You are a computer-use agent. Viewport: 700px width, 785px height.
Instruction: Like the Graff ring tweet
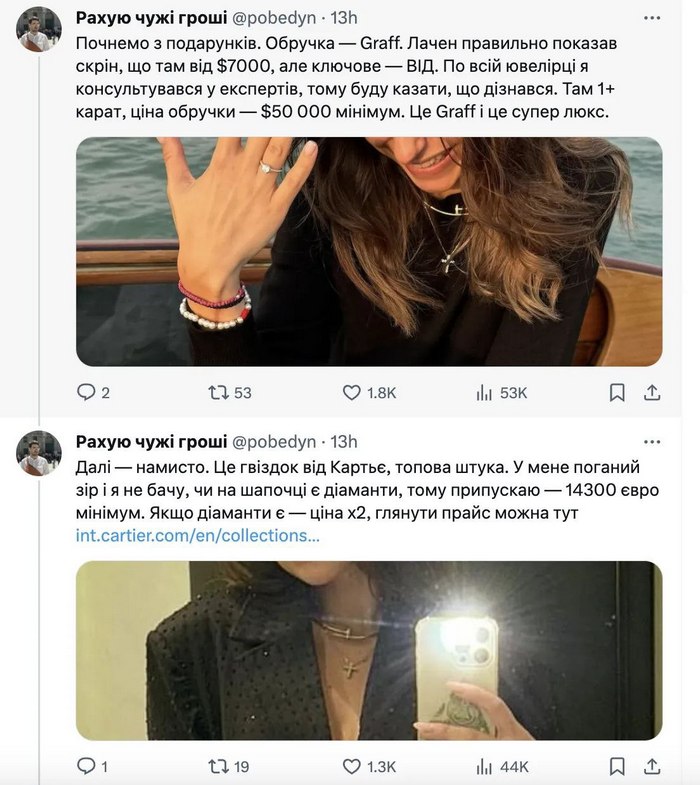(x=352, y=393)
